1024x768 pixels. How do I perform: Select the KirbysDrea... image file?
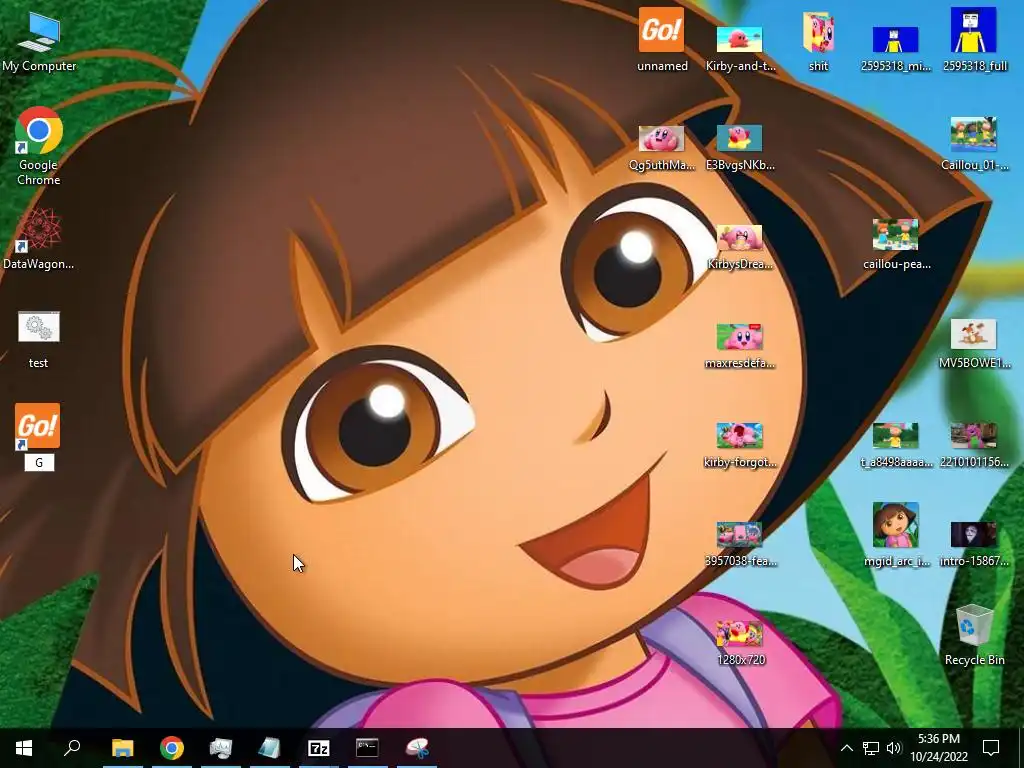[740, 247]
